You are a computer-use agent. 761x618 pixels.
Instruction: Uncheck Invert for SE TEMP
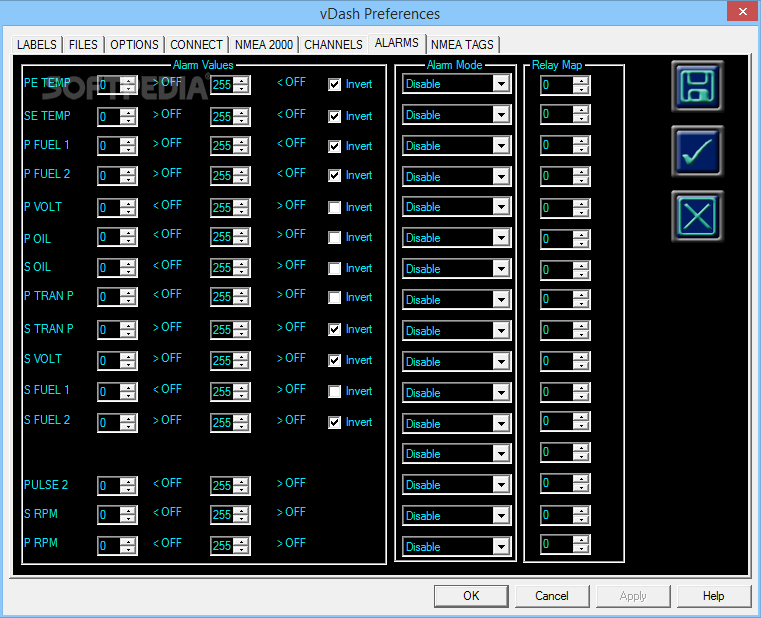pos(334,116)
